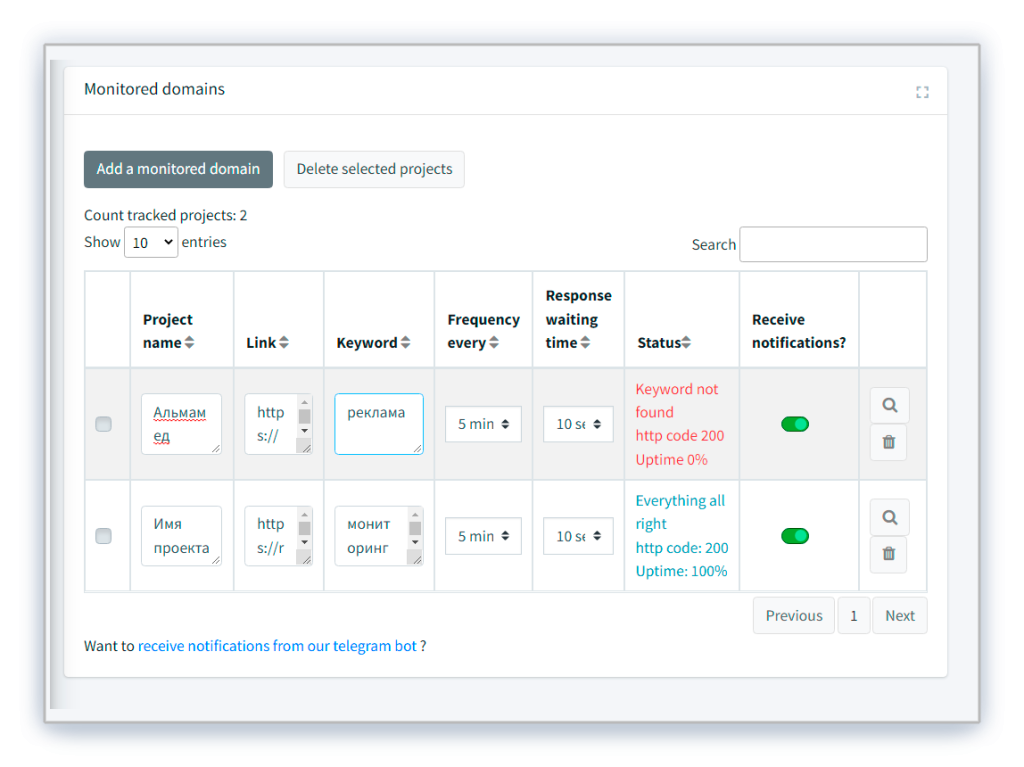1024x767 pixels.
Task: Click Add a monitored domain button
Action: (178, 169)
